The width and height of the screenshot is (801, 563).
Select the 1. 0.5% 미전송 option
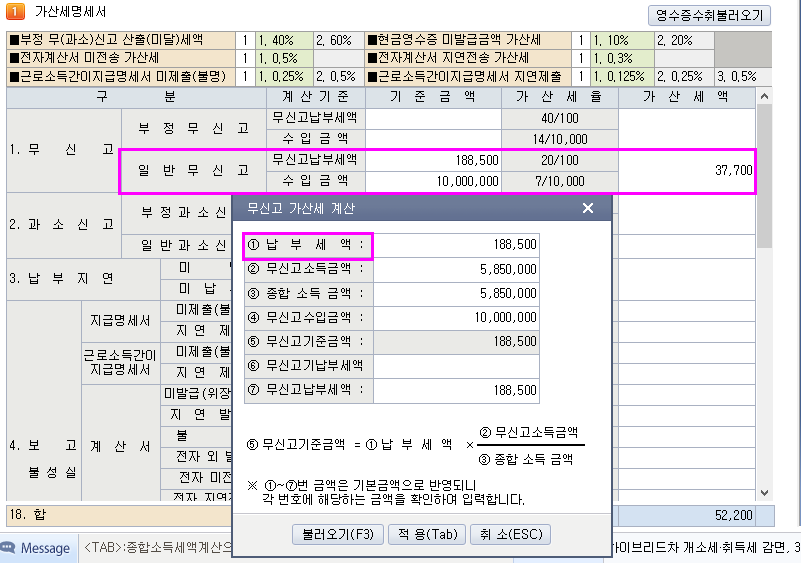[x=284, y=58]
